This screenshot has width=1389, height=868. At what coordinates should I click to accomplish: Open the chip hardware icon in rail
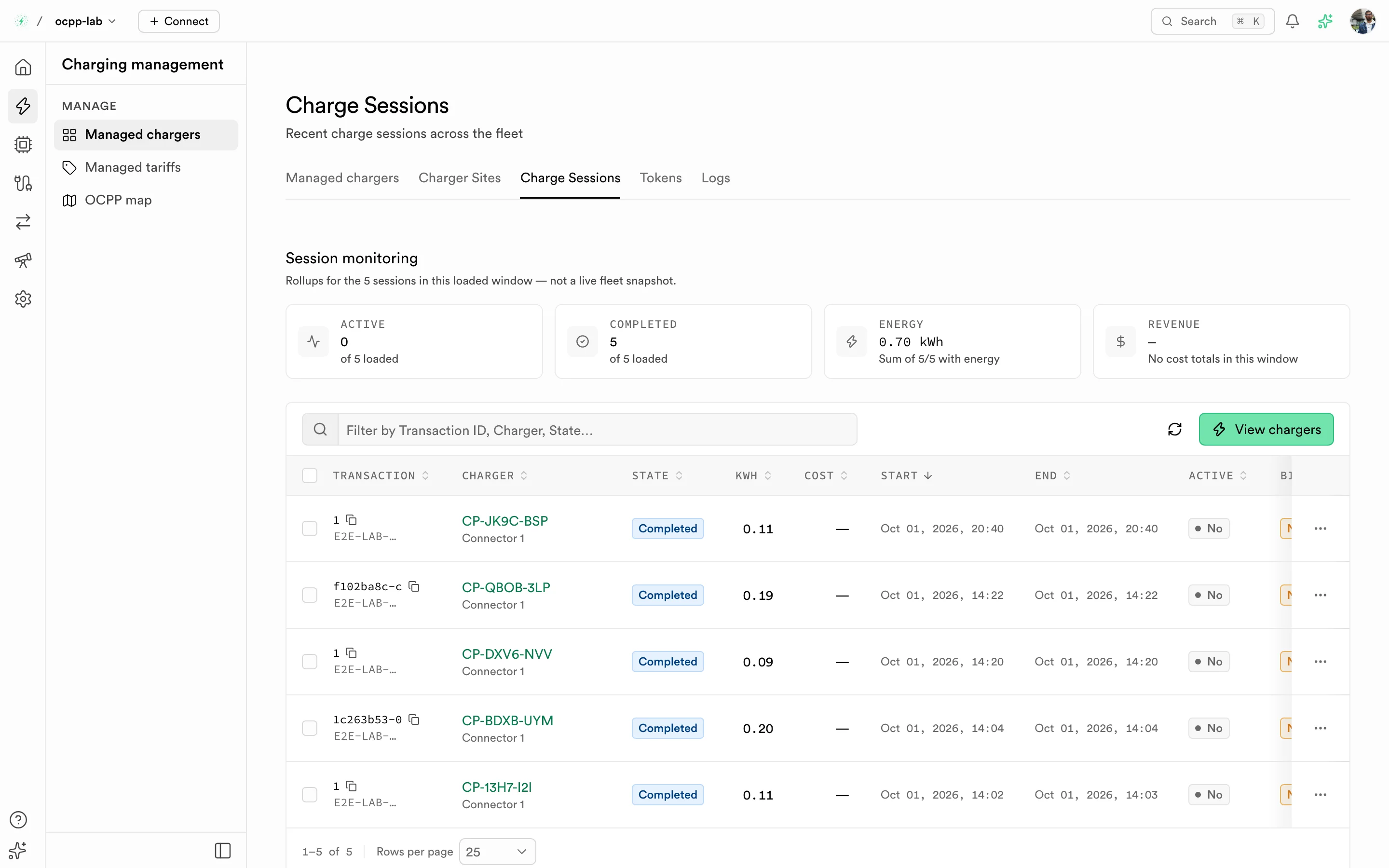(23, 144)
